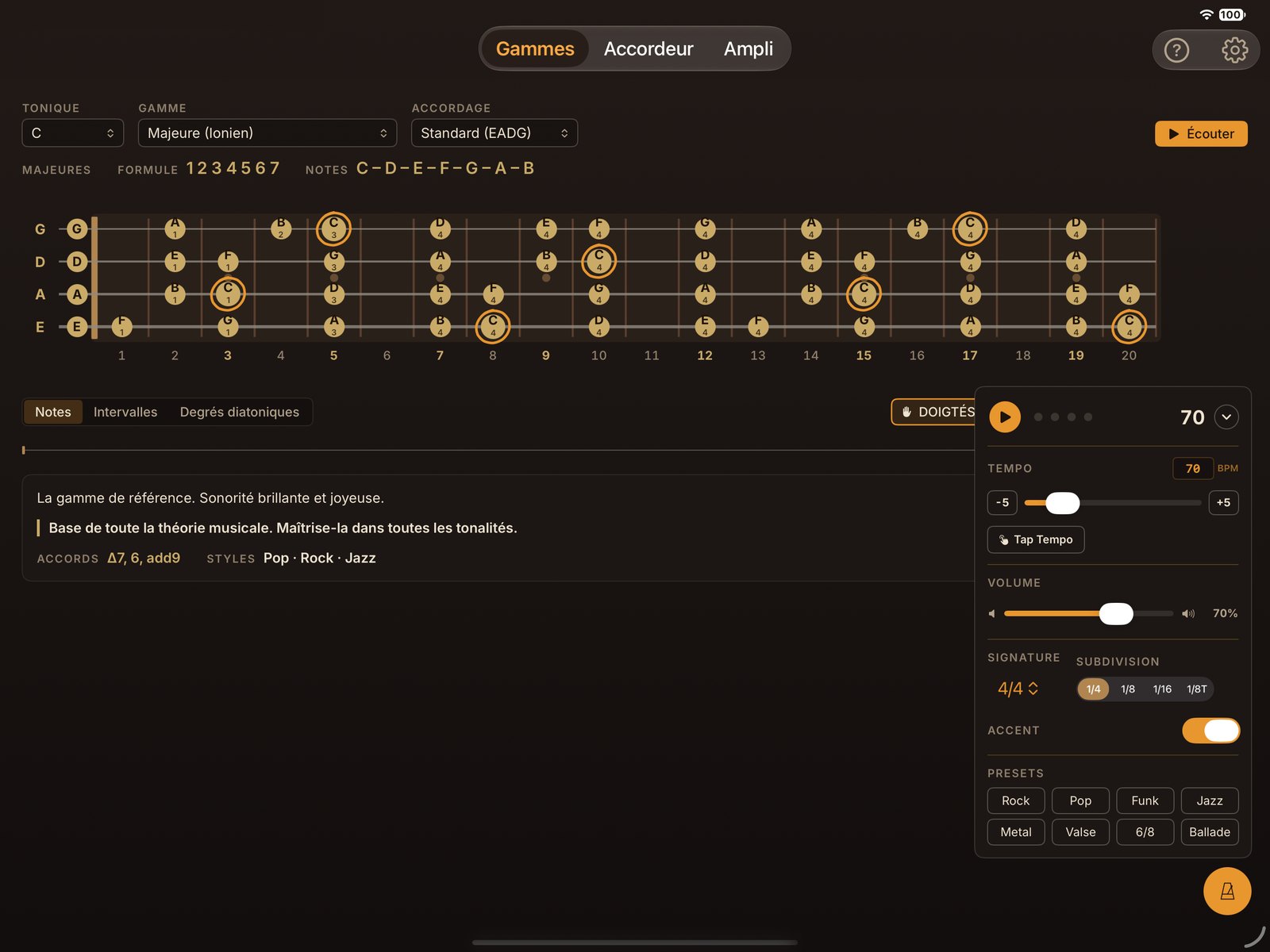This screenshot has width=1270, height=952.
Task: Select root C on D string fret 10
Action: point(599,262)
